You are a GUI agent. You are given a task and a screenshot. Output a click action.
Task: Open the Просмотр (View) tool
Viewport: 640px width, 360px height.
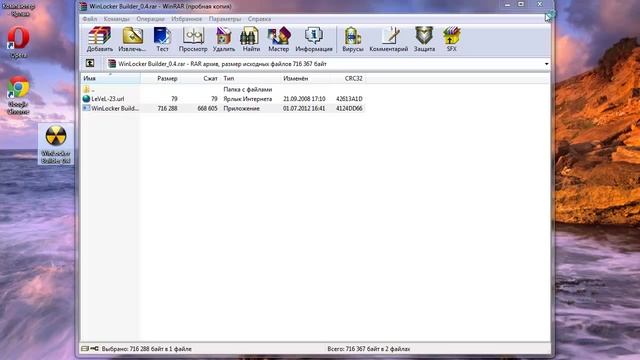[193, 39]
